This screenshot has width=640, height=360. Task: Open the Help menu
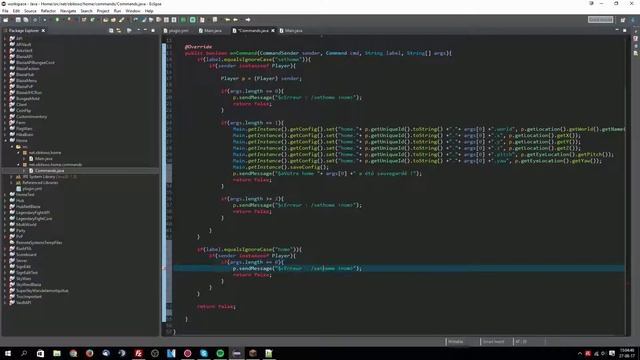(x=149, y=11)
